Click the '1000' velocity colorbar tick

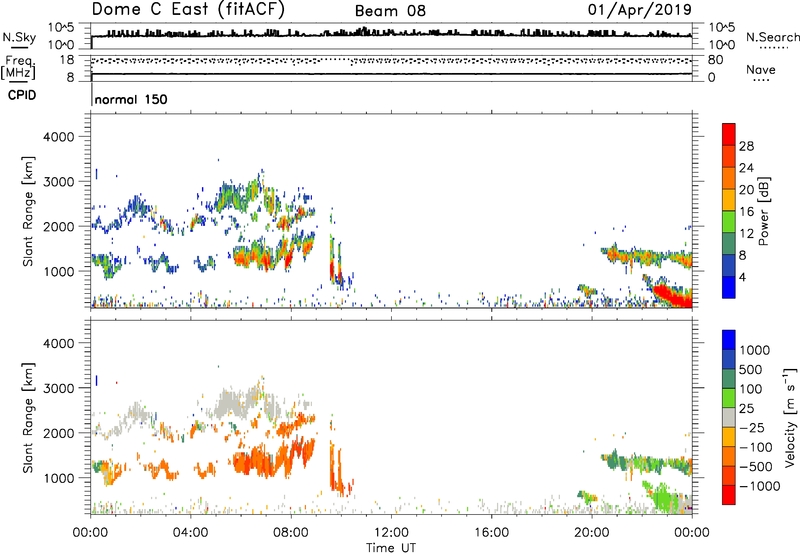click(x=755, y=350)
